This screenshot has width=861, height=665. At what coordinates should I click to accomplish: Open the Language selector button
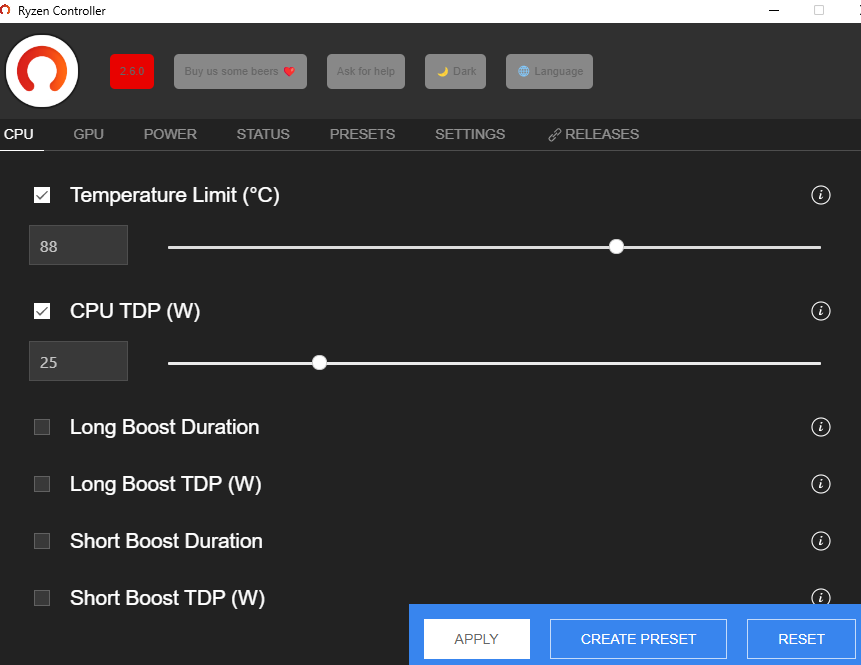click(x=549, y=71)
